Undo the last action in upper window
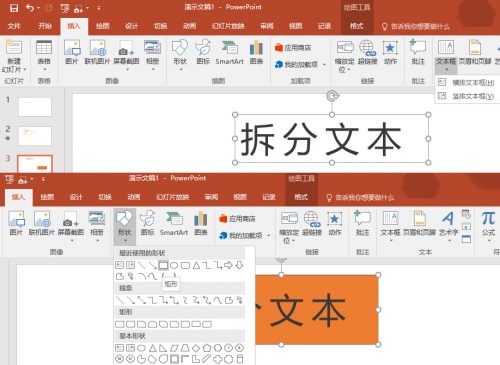500x365 pixels. (30, 8)
